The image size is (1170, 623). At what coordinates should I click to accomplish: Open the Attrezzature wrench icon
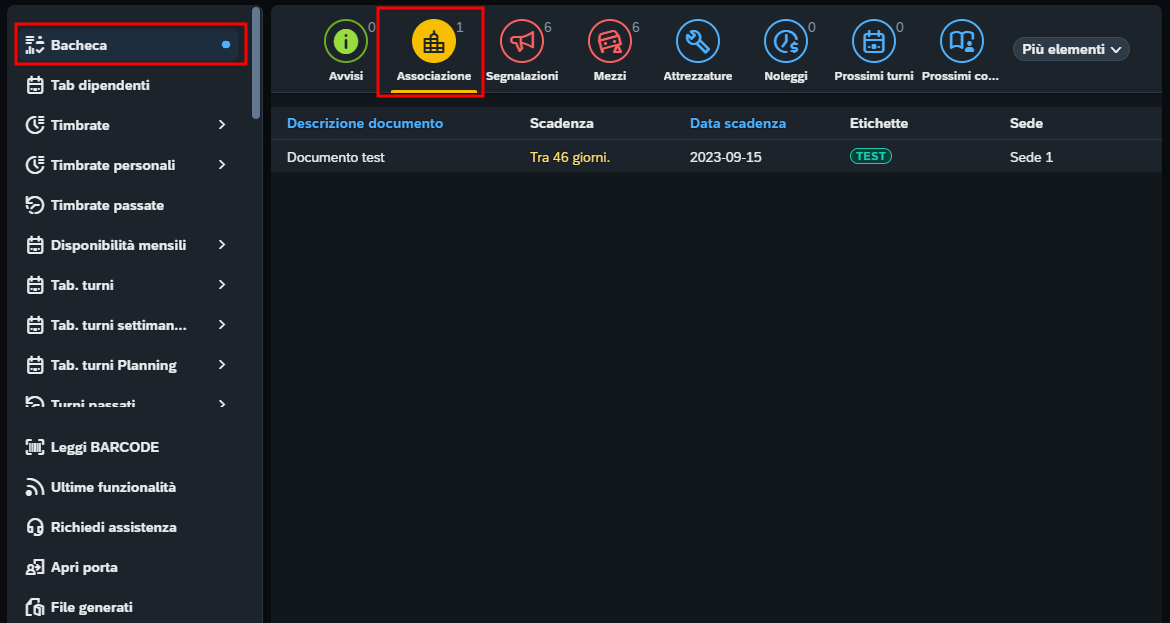(698, 41)
